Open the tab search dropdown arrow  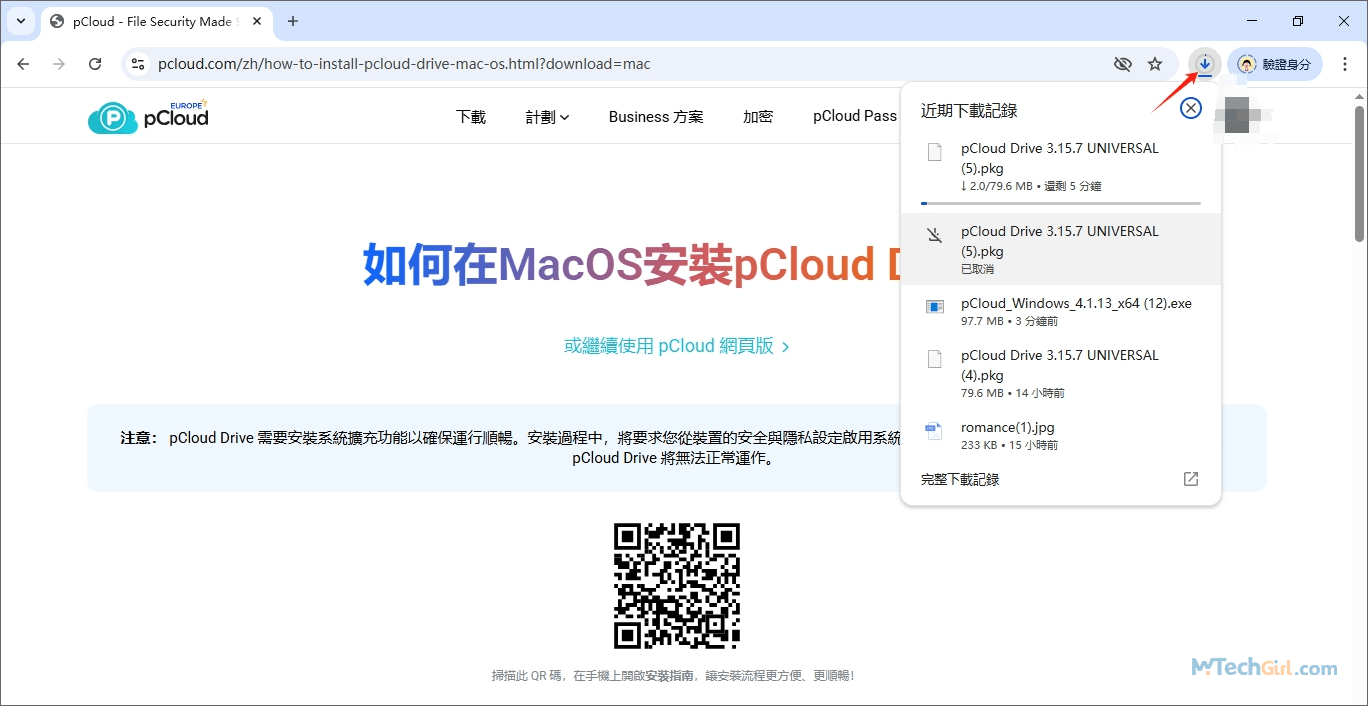click(x=20, y=21)
